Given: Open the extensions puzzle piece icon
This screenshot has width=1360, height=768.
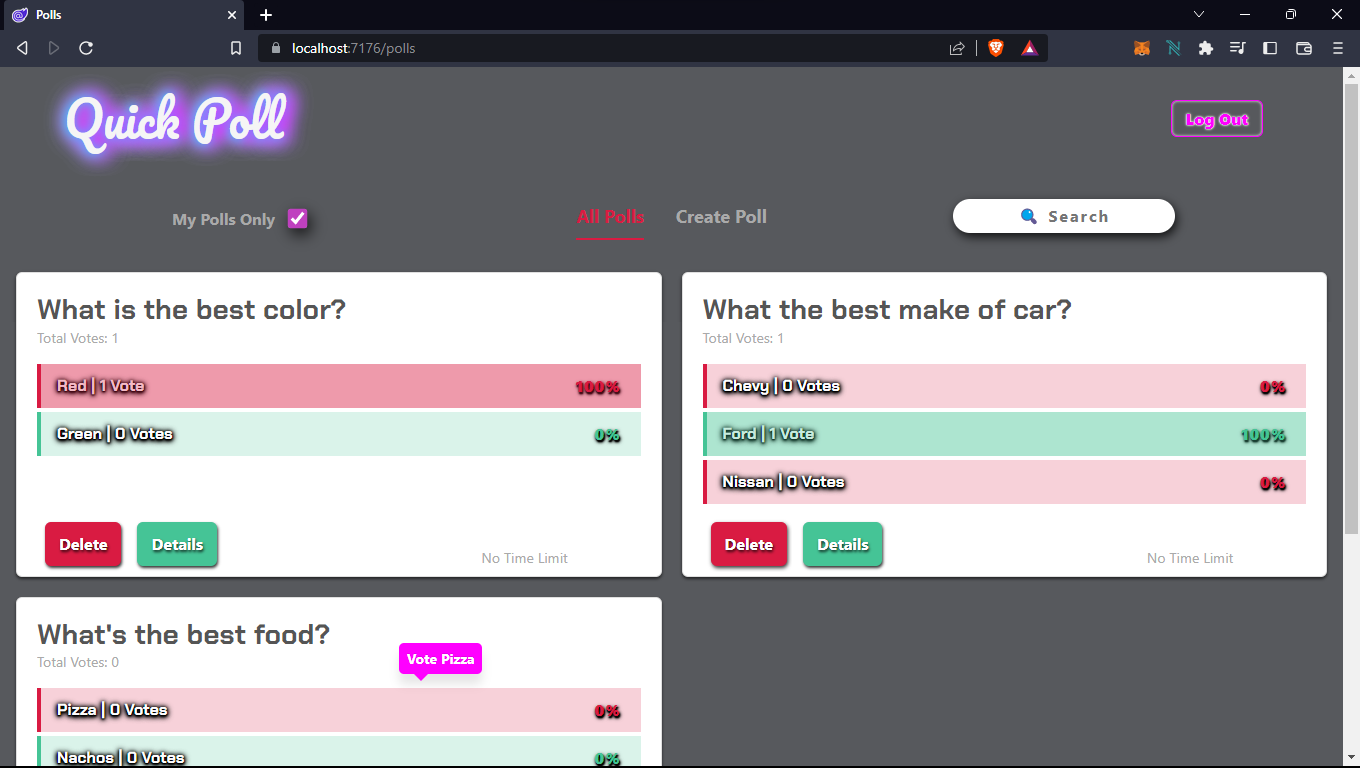Looking at the screenshot, I should tap(1206, 48).
